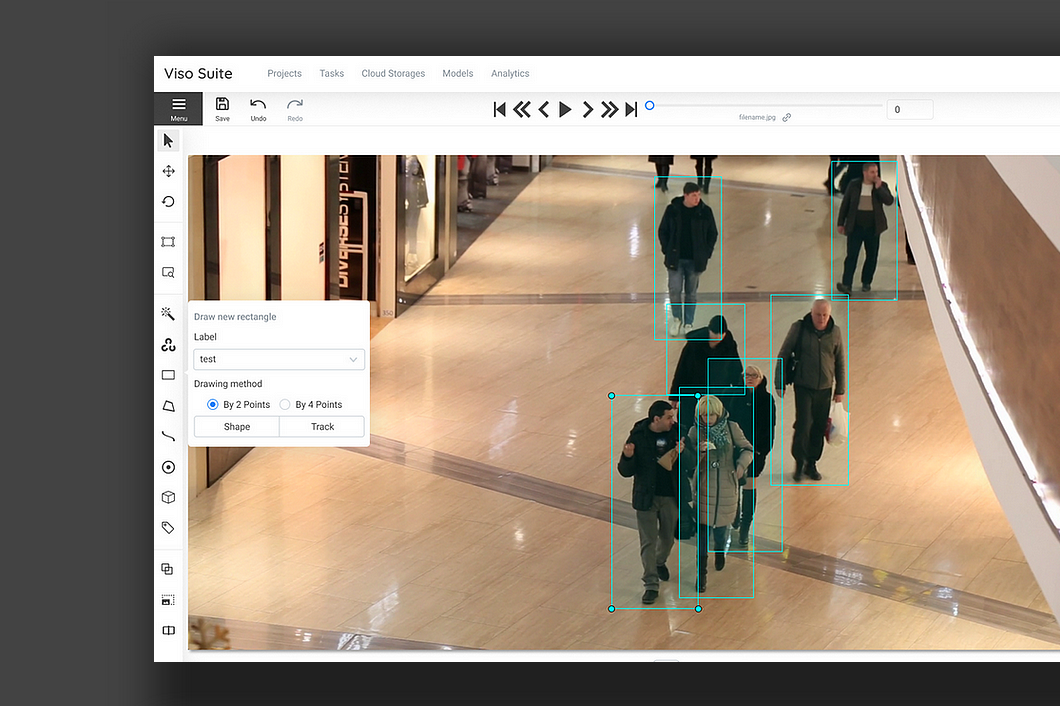Viewport: 1060px width, 706px height.
Task: Click bottom-left handle of selected bounding box
Action: click(612, 609)
